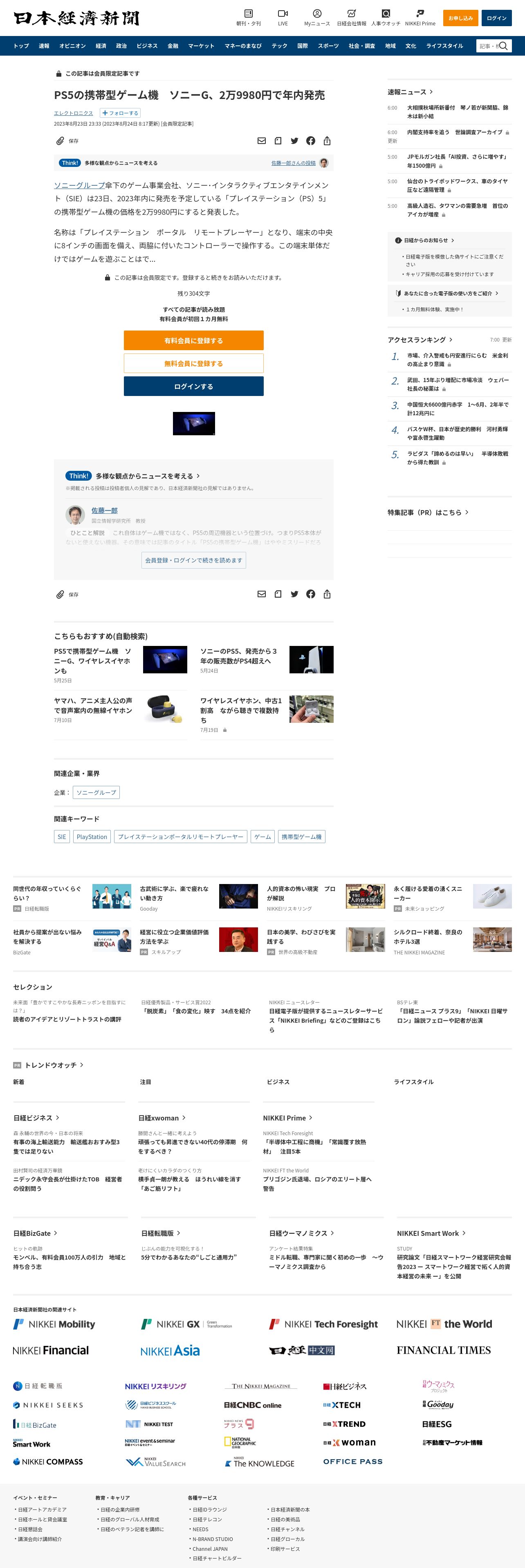Click the PlayStation keyword tag
The image size is (525, 1568).
coord(92,837)
